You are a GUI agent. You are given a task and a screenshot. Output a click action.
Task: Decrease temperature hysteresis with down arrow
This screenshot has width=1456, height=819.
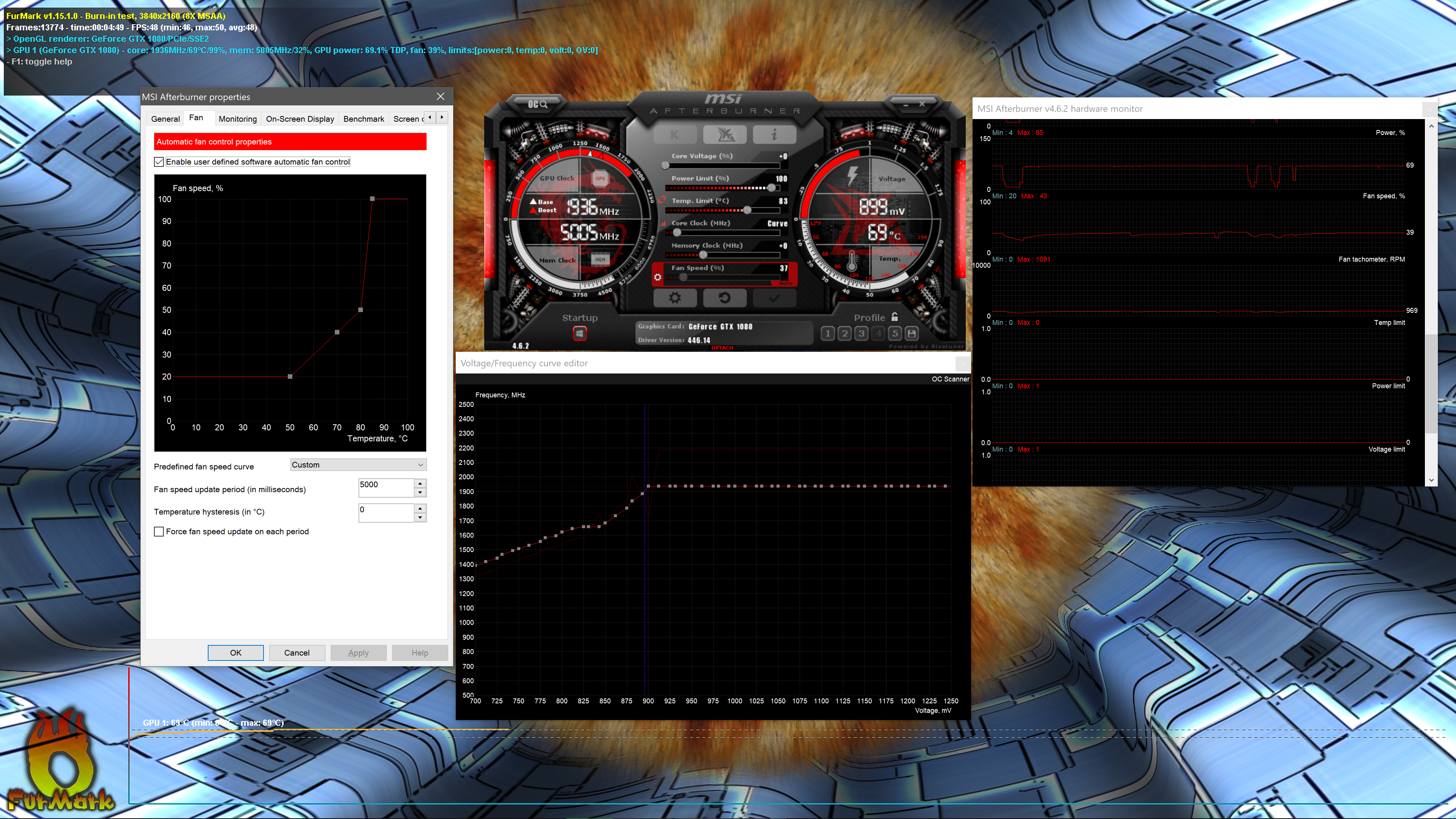point(420,518)
